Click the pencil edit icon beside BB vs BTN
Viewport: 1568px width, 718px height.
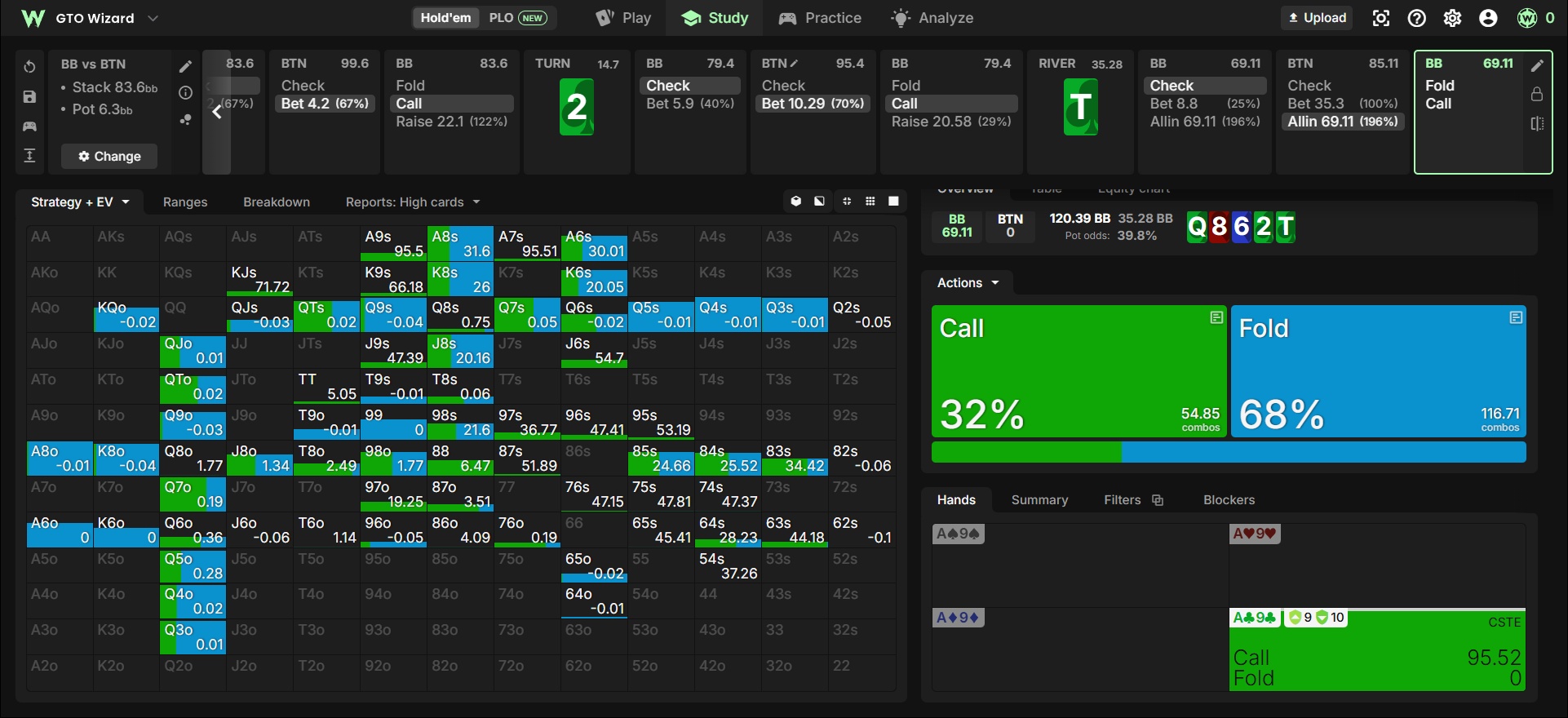186,66
